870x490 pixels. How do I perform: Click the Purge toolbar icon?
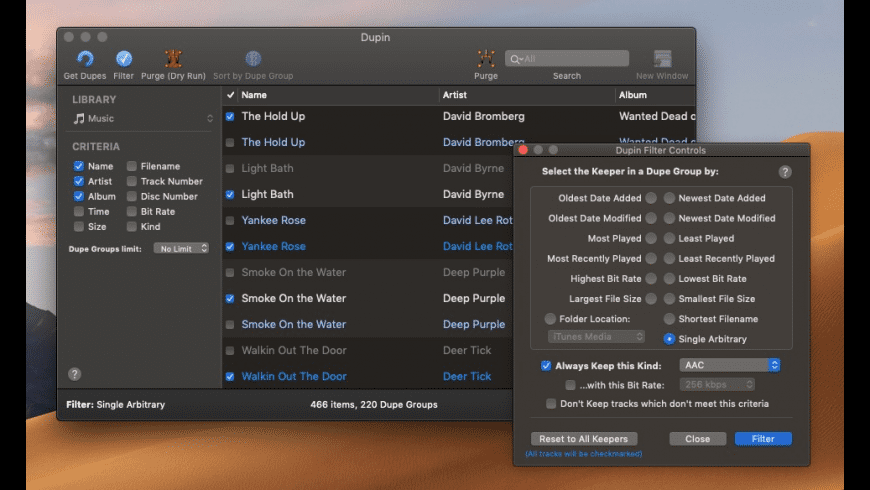486,59
